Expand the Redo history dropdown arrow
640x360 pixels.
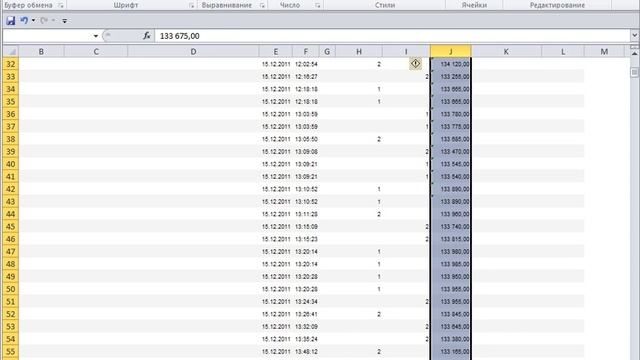[53, 20]
